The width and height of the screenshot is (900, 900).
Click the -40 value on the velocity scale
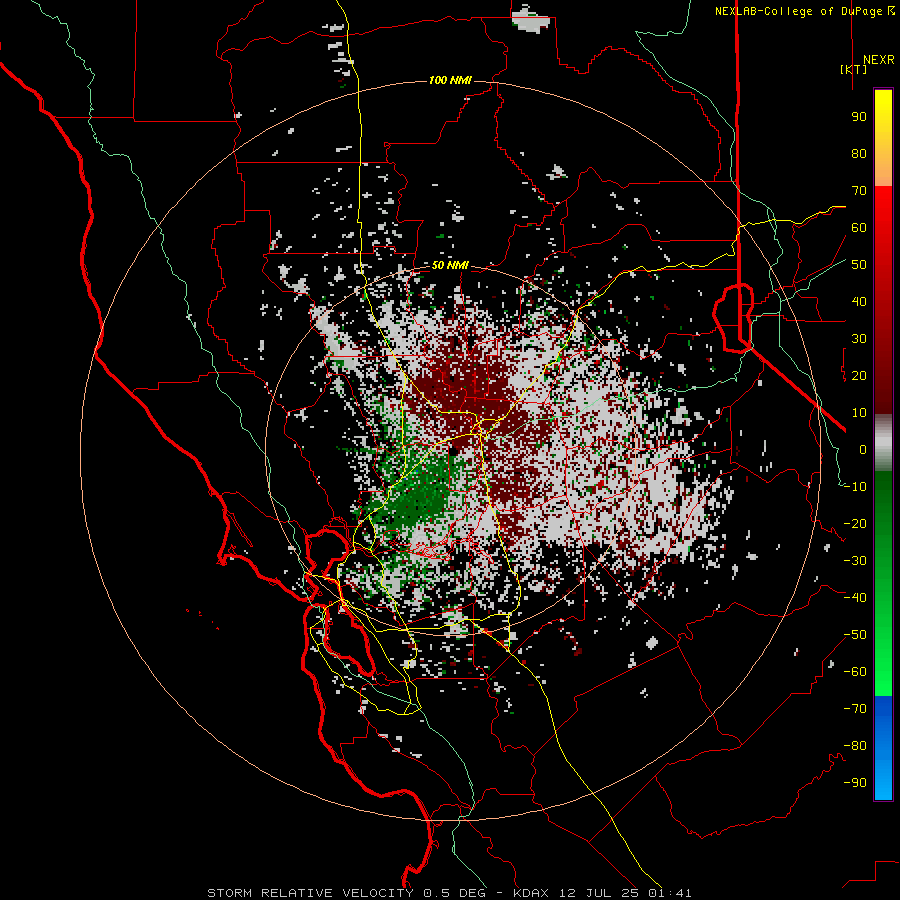855,598
